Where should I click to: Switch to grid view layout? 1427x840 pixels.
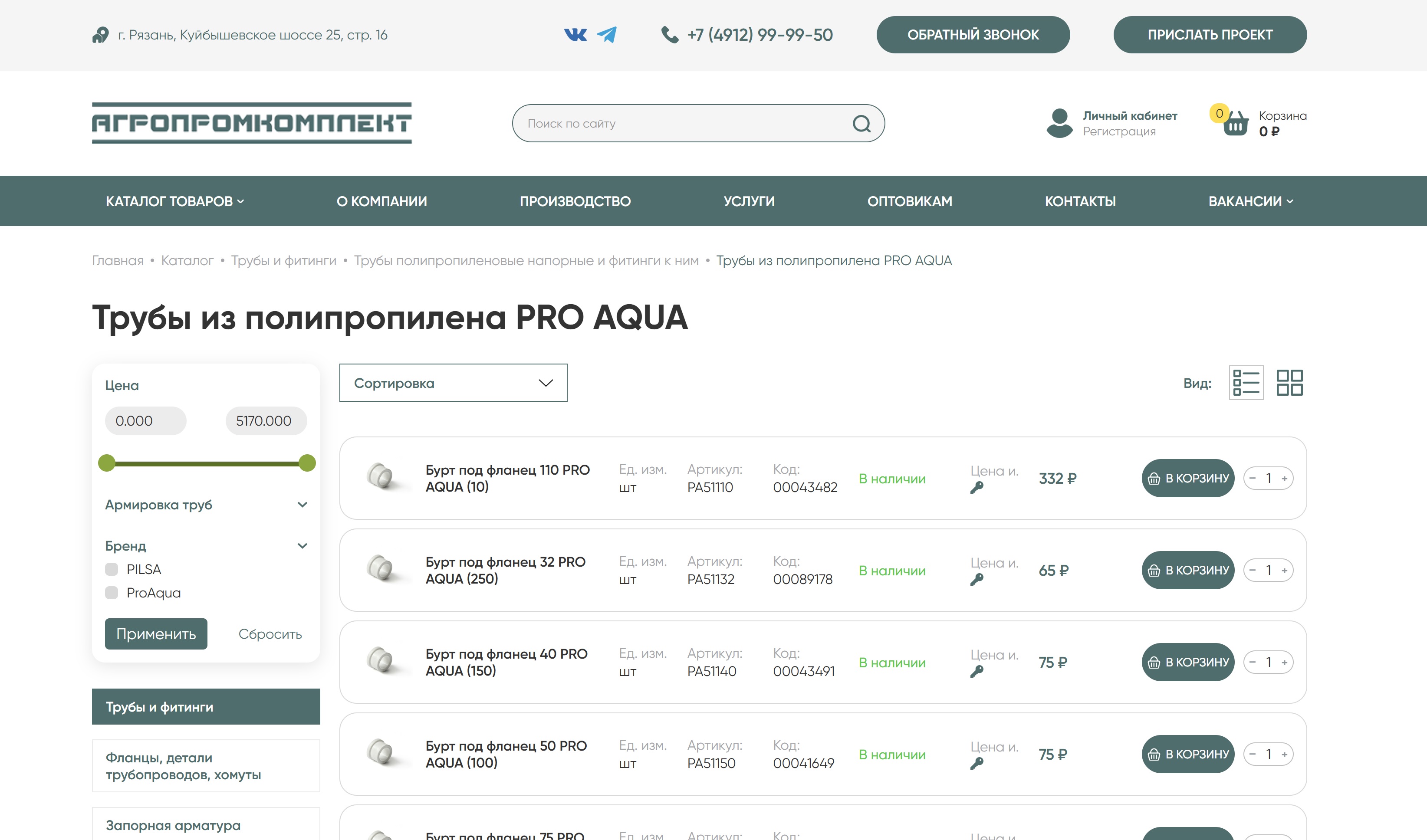[1289, 383]
